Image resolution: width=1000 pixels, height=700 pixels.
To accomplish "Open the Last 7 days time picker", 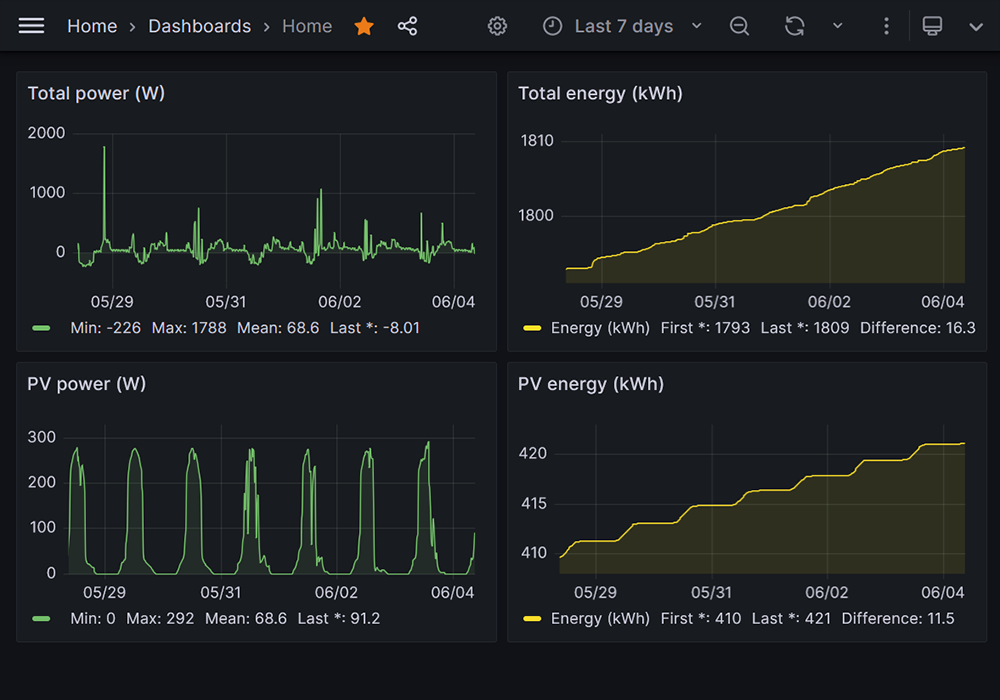I will pos(622,27).
